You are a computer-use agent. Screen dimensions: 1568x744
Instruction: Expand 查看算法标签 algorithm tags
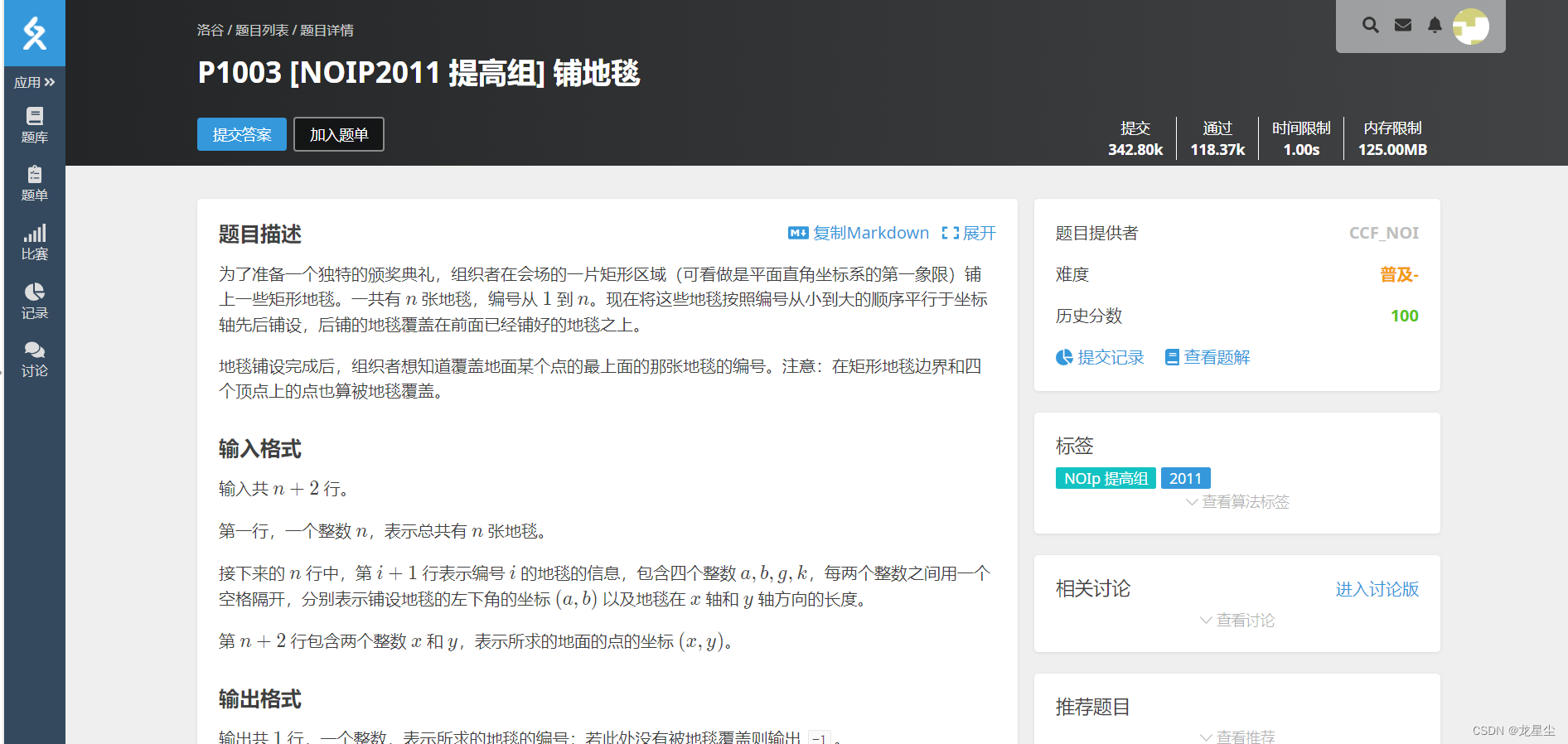pos(1237,501)
